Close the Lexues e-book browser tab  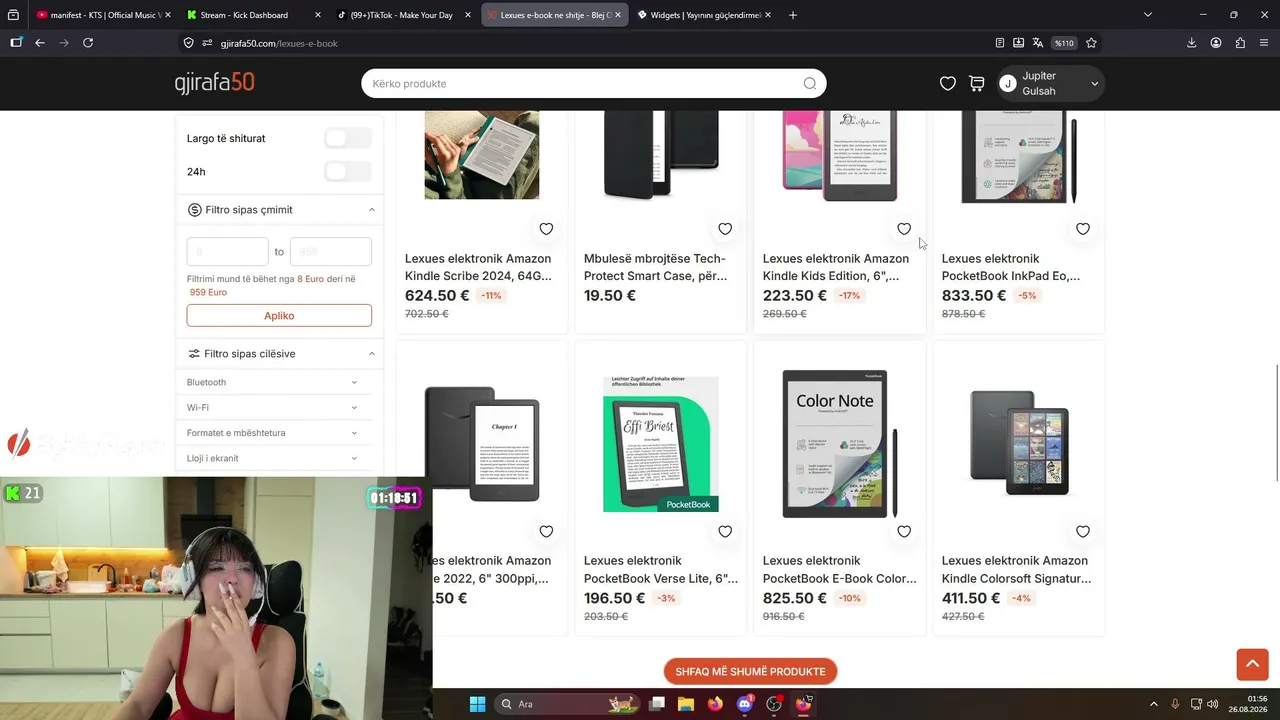(x=618, y=15)
